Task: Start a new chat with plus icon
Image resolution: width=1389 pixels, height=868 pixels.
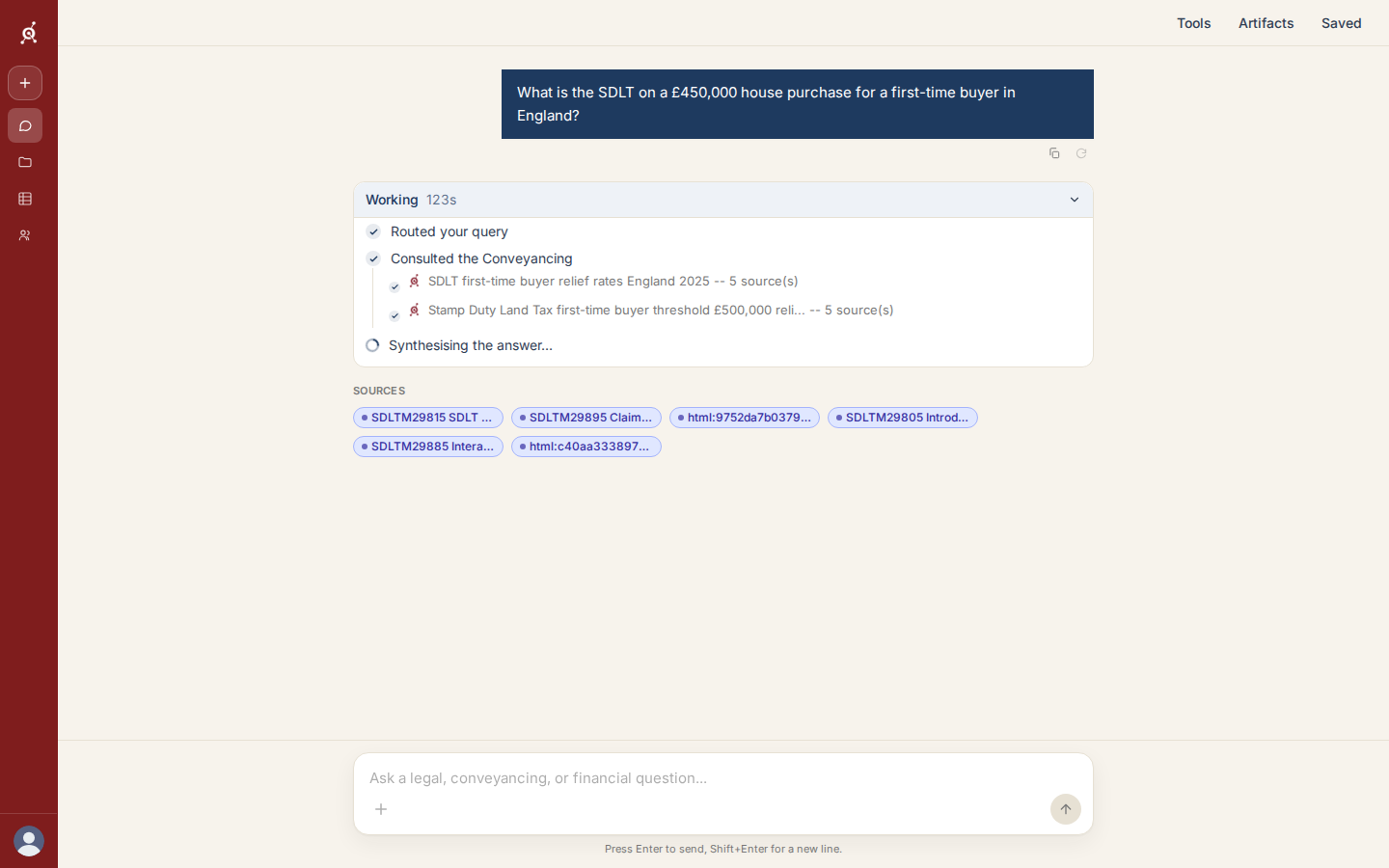Action: coord(25,83)
